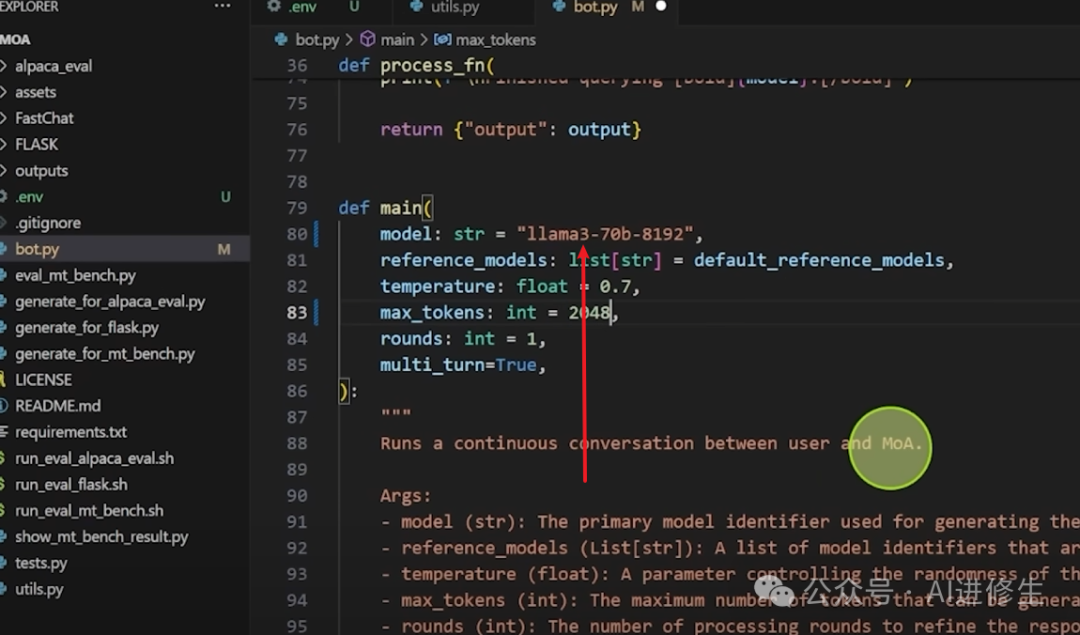
Task: Open run_eval_mt_bench.sh script
Action: coord(90,511)
